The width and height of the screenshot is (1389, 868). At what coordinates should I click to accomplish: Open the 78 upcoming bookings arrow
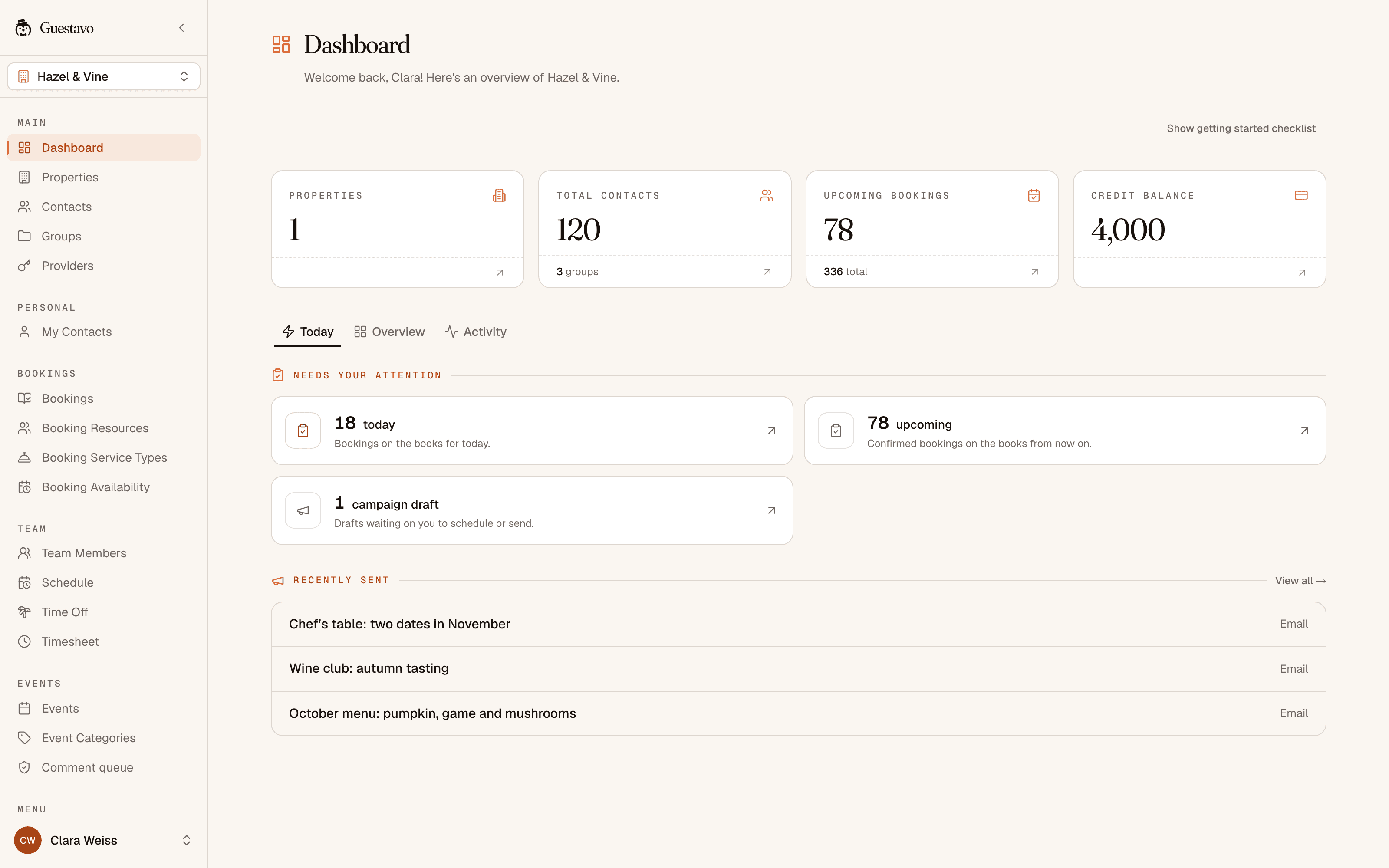click(1305, 431)
